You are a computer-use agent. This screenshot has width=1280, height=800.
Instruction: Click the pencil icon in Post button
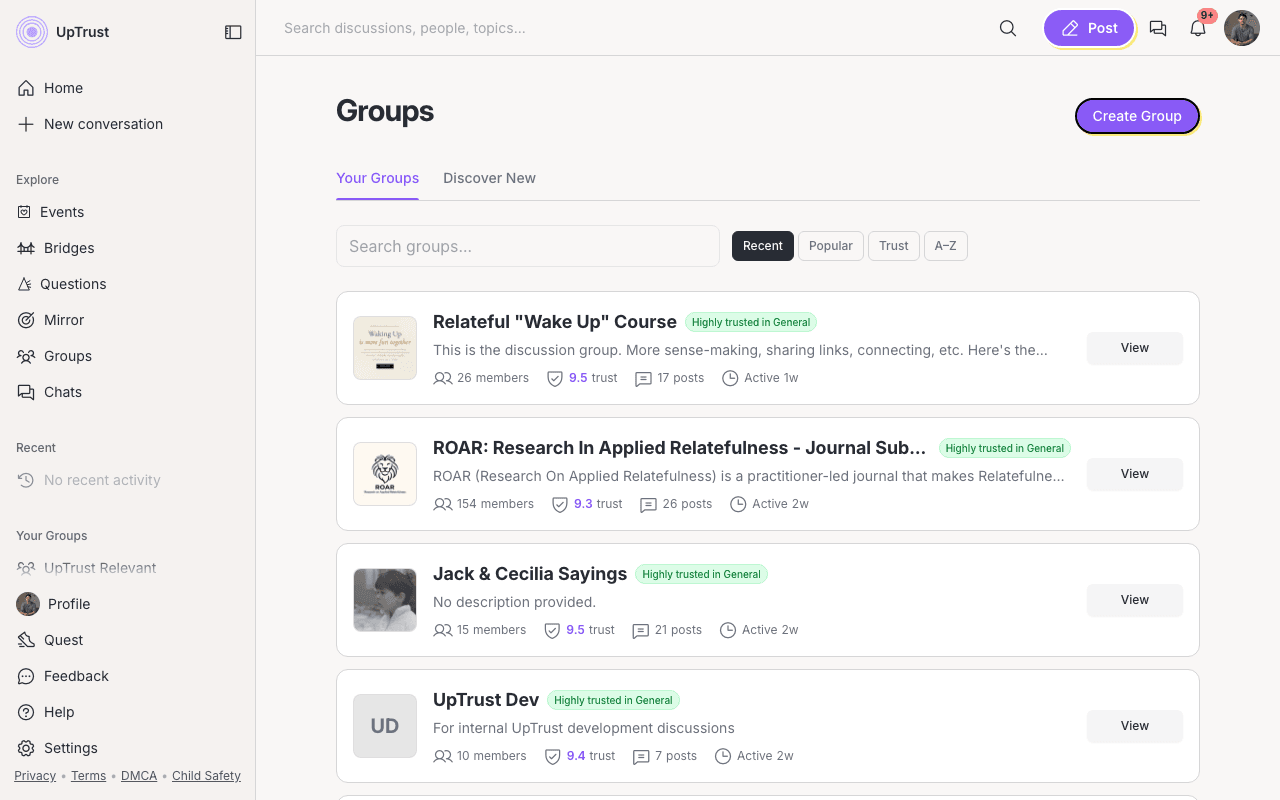1070,28
